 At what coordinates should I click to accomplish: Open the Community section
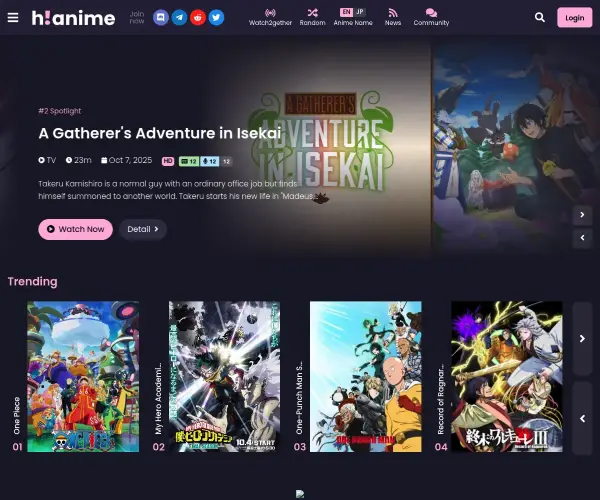click(x=431, y=18)
